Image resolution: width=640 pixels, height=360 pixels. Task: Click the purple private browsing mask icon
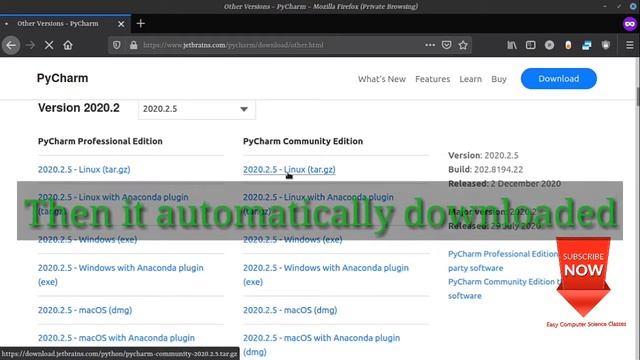[630, 24]
